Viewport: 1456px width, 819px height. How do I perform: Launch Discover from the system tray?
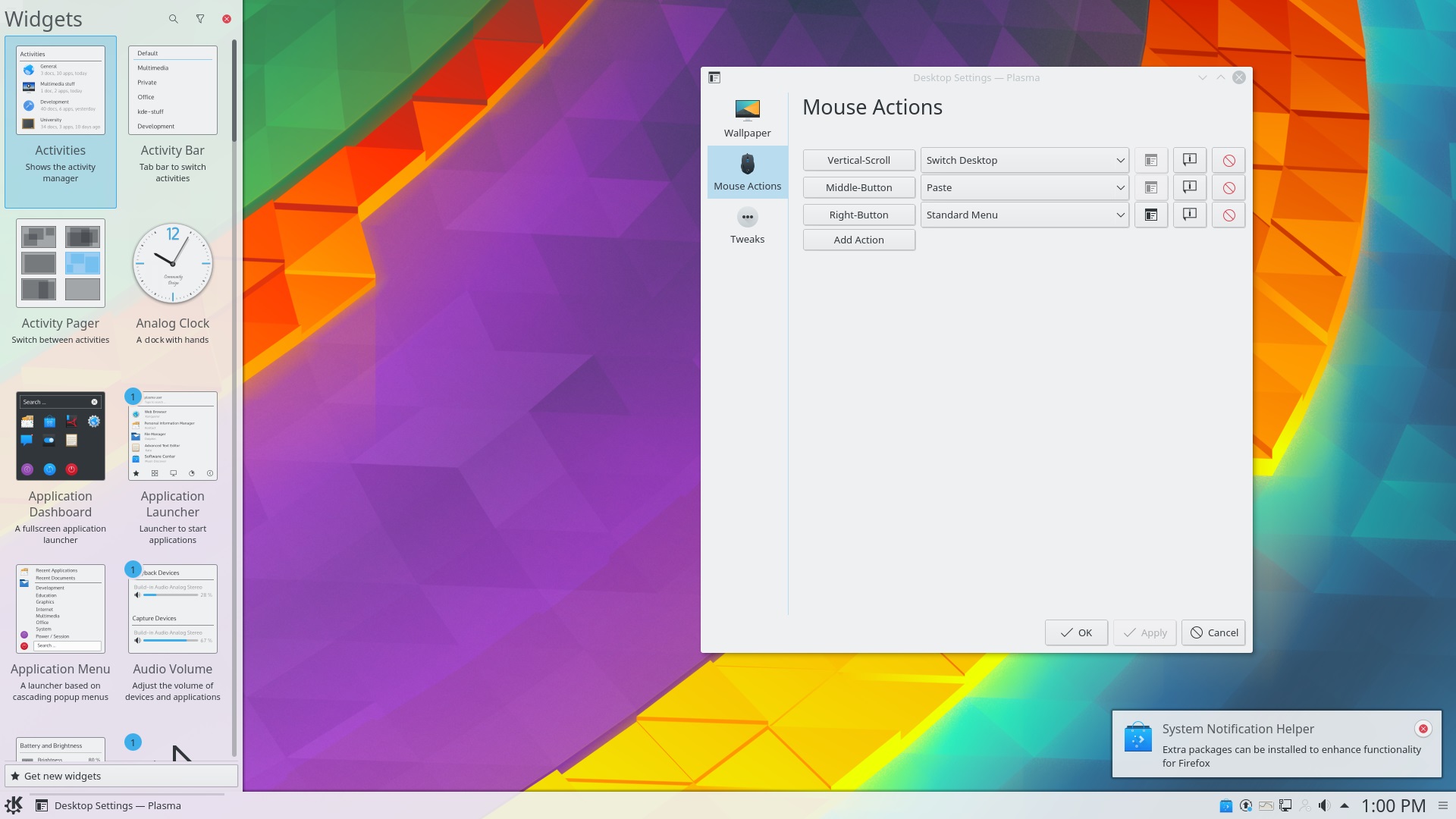[x=1227, y=805]
